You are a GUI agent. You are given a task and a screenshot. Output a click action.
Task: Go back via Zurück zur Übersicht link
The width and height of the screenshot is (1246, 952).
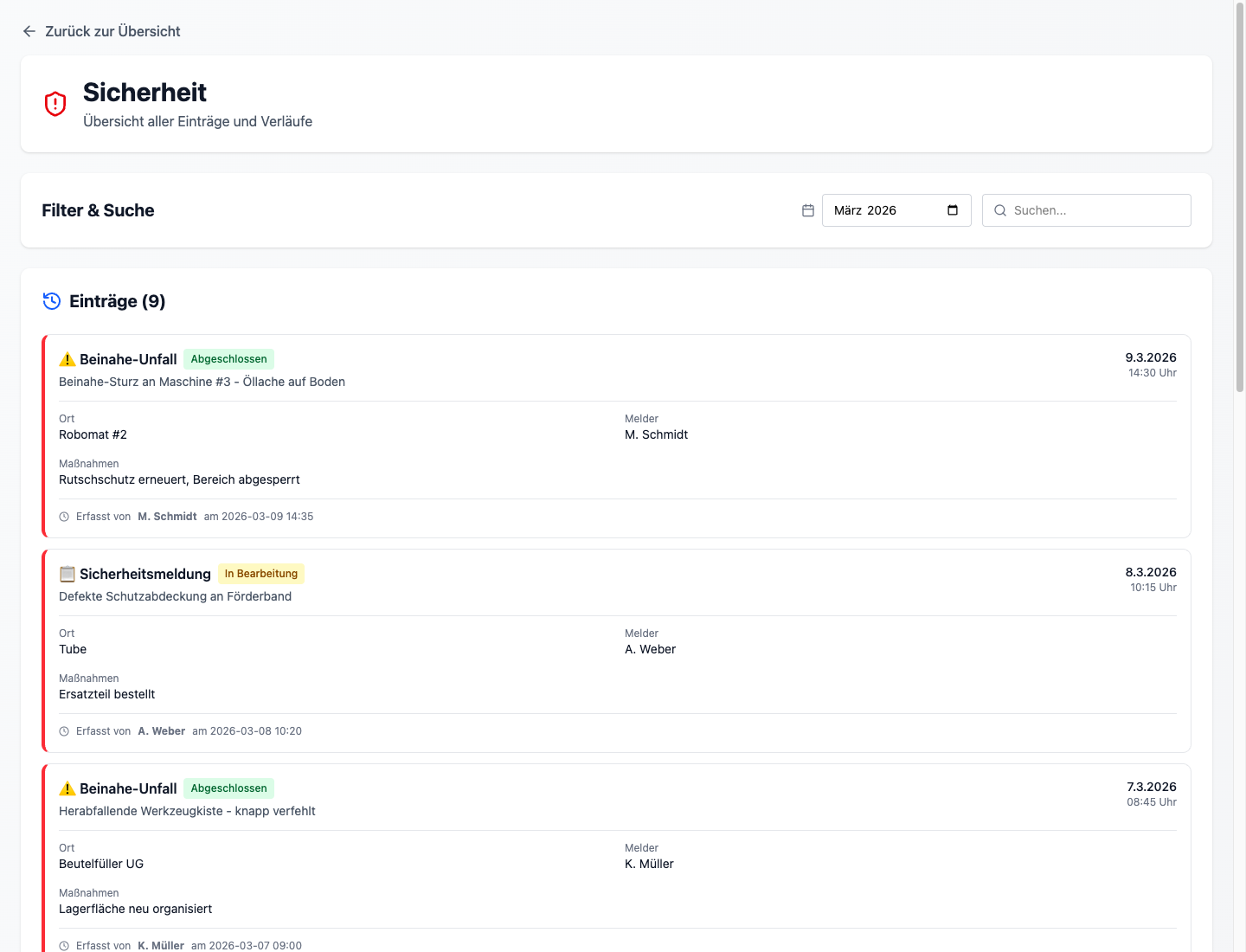[112, 31]
